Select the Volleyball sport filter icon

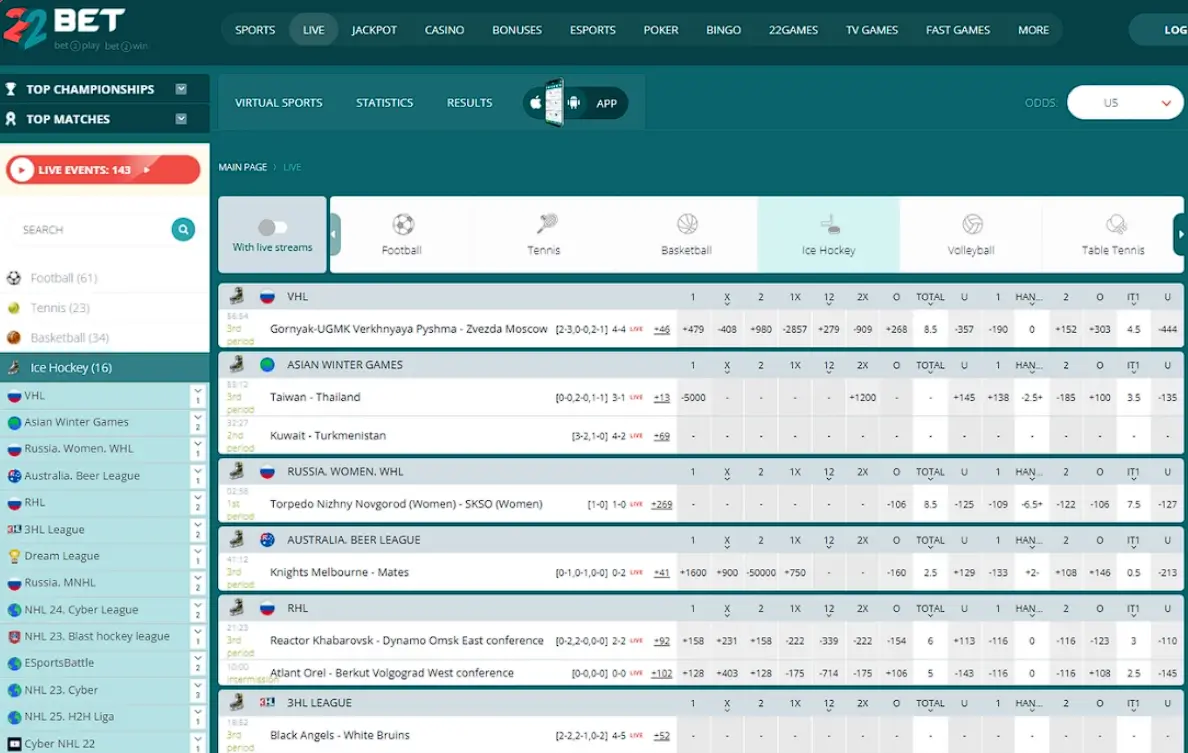coord(970,225)
